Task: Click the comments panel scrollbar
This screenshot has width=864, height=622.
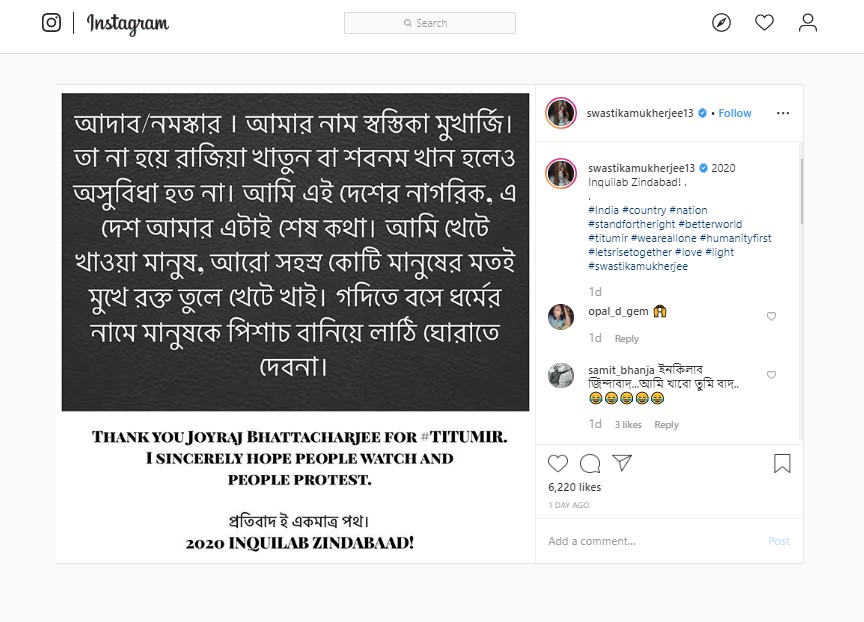Action: (801, 191)
